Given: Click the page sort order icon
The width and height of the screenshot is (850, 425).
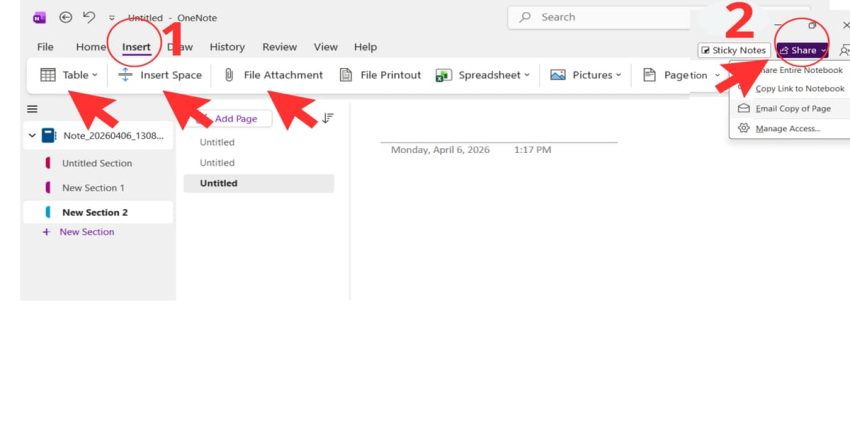Looking at the screenshot, I should pos(327,118).
